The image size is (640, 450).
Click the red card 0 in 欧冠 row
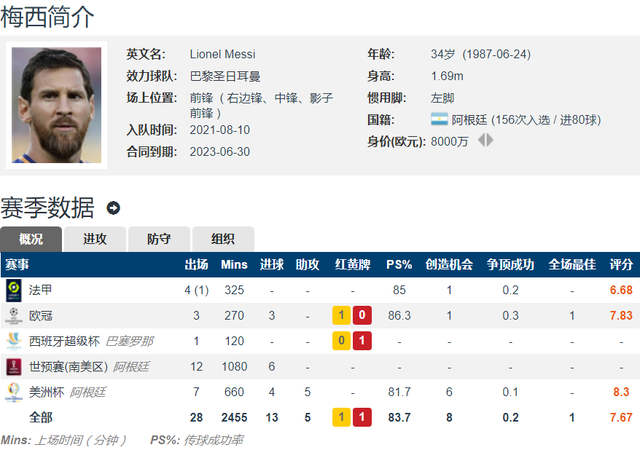[x=362, y=315]
